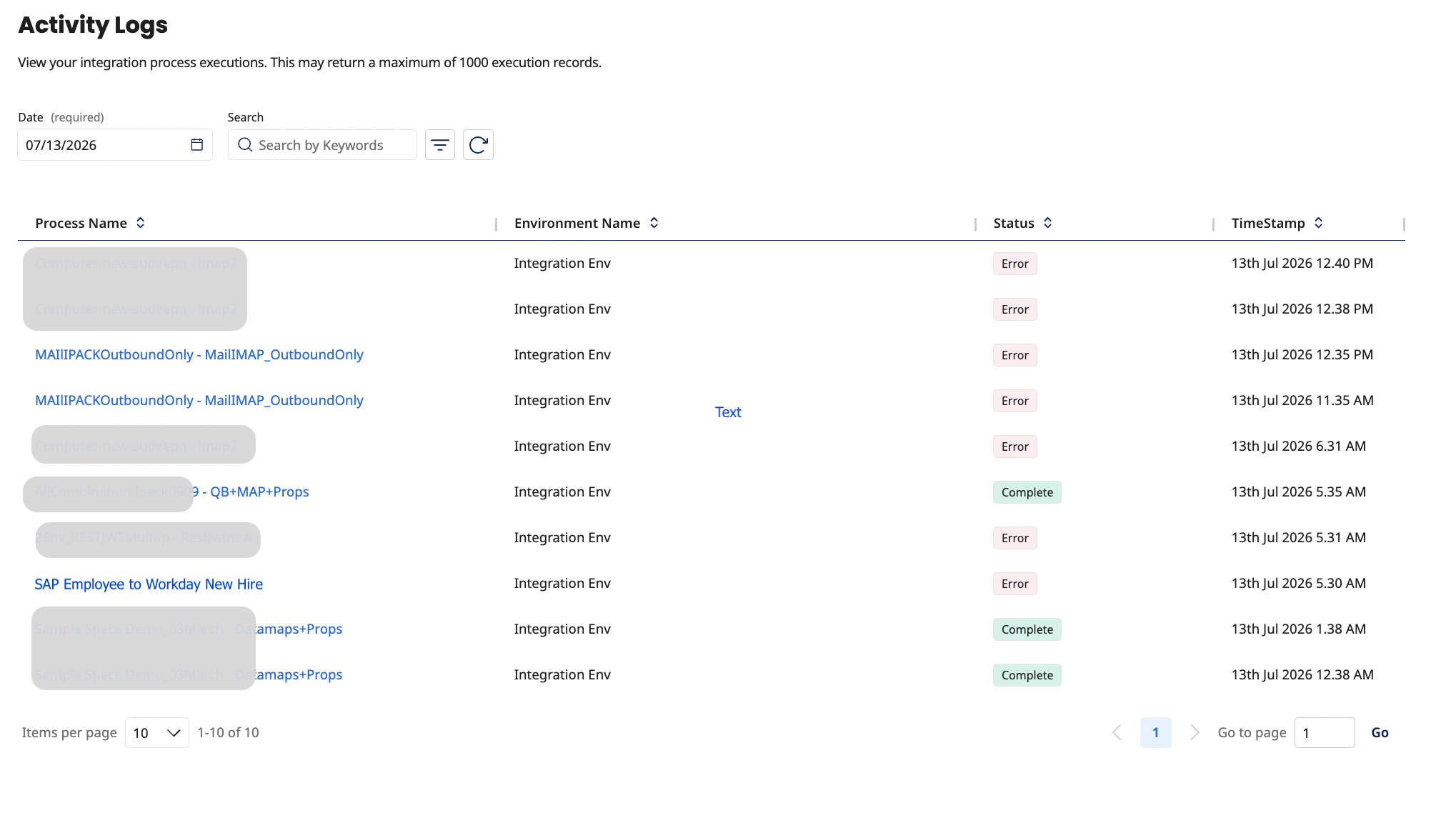Viewport: 1456px width, 823px height.
Task: Click timestamp 13th Jul 2026 1.38 AM
Action: [x=1299, y=629]
